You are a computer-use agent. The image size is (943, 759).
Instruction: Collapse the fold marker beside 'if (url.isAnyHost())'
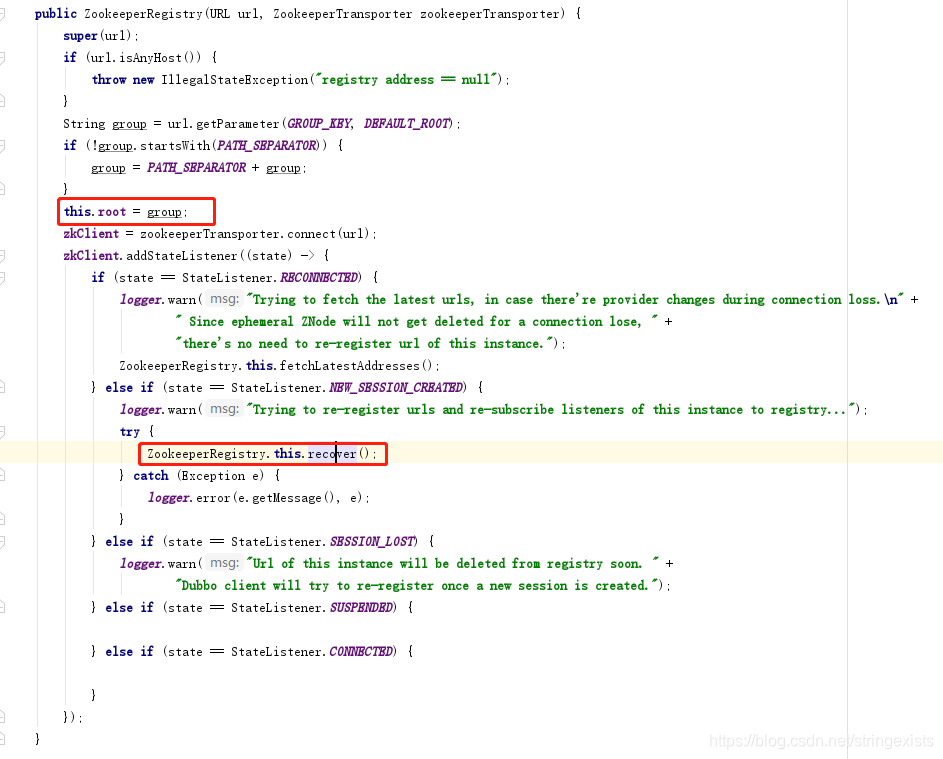point(2,58)
